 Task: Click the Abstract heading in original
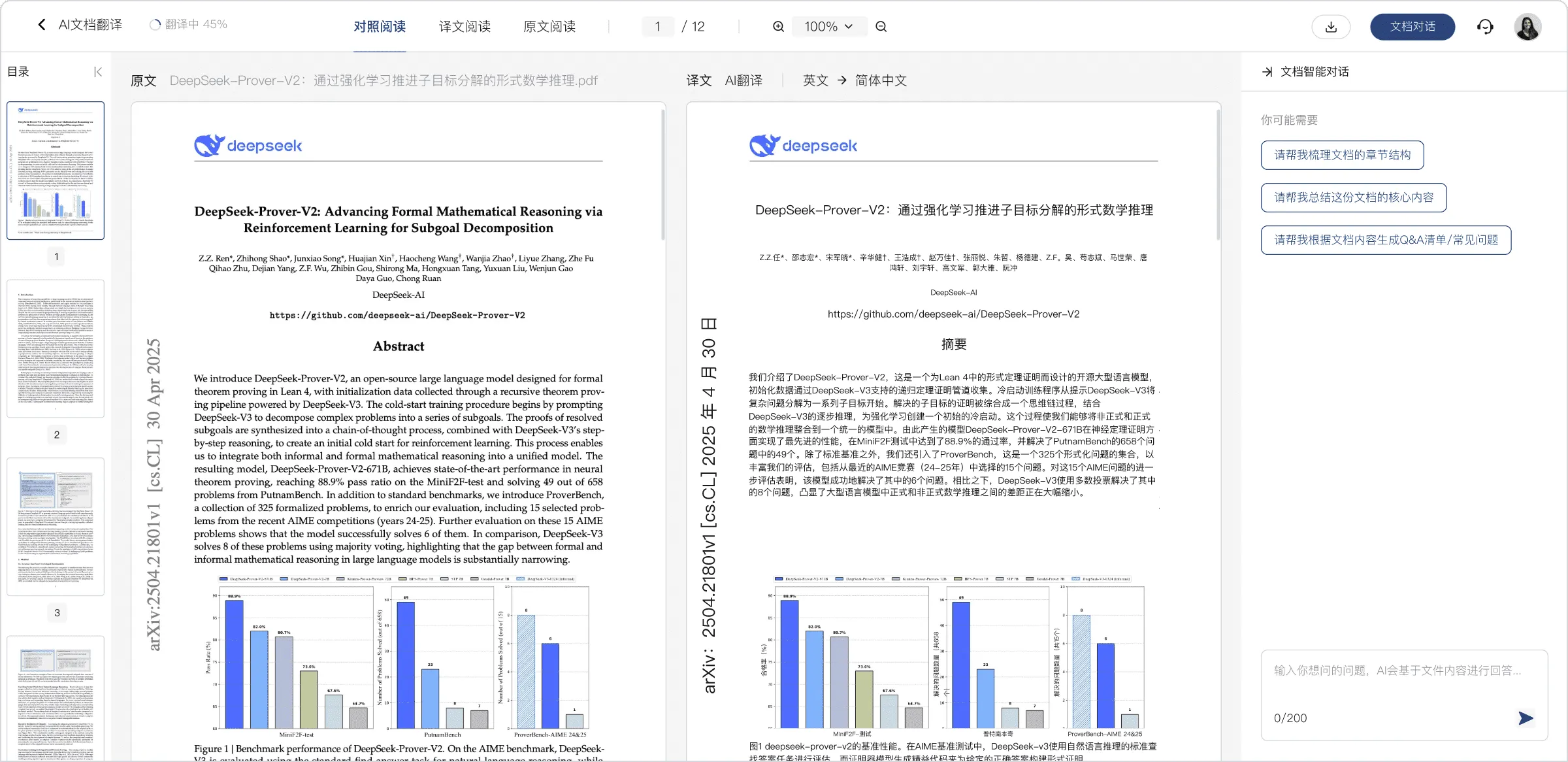coord(399,346)
